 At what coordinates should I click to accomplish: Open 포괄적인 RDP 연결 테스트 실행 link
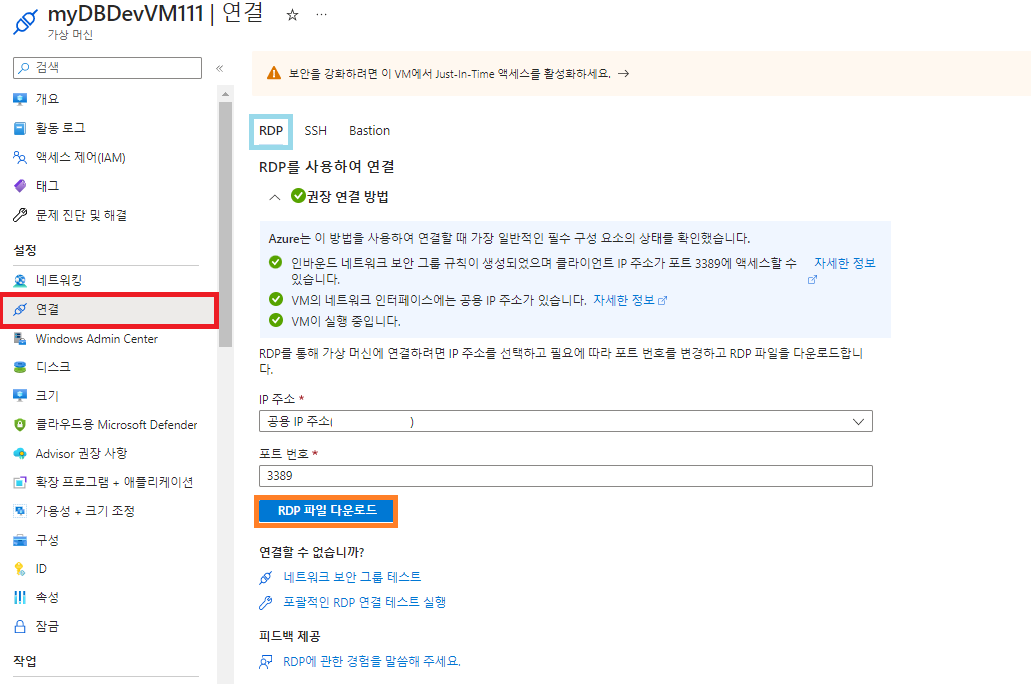[x=364, y=602]
